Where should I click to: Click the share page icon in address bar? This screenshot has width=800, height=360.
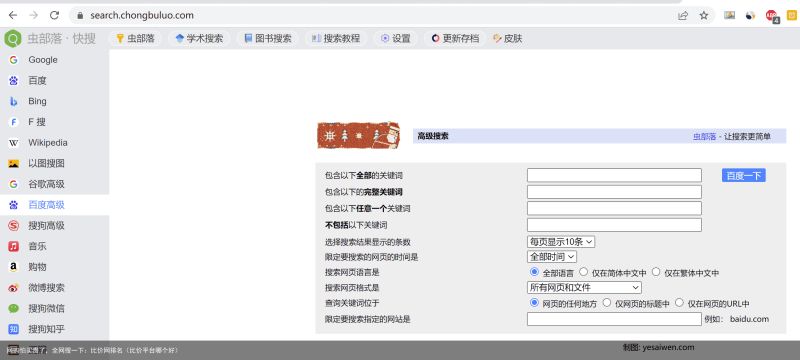point(683,15)
